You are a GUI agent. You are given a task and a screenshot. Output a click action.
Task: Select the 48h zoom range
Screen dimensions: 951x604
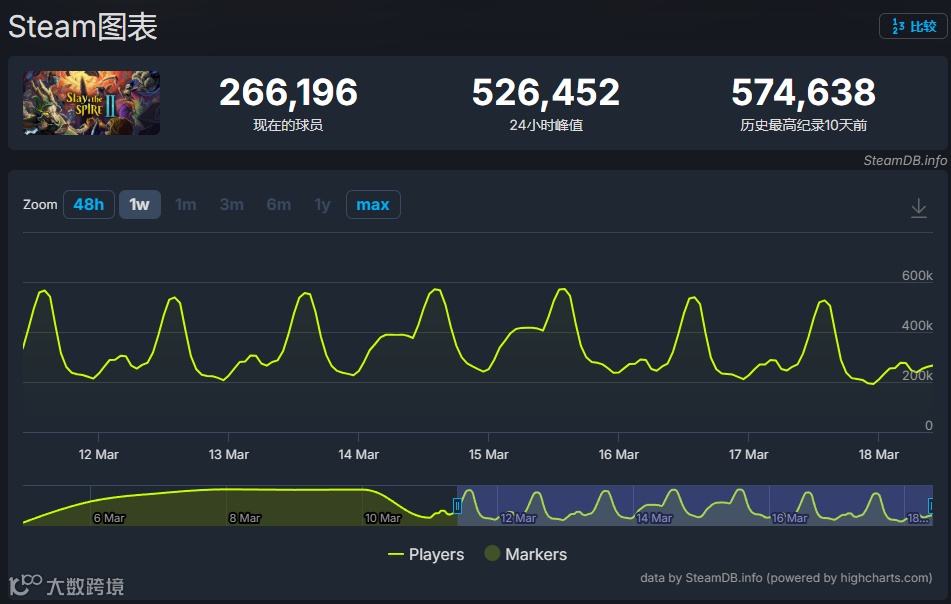[x=89, y=204]
